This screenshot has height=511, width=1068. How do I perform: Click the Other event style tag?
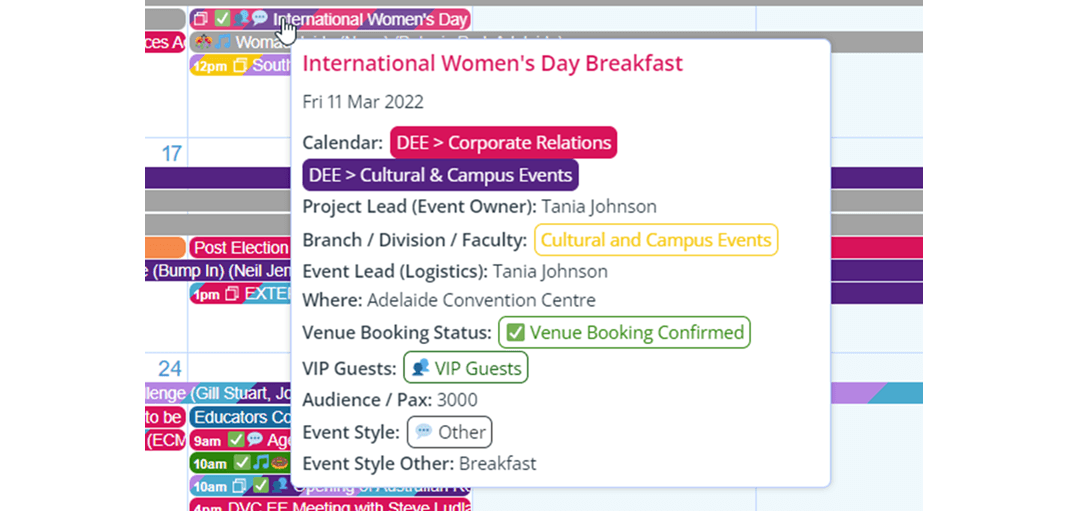tap(449, 433)
